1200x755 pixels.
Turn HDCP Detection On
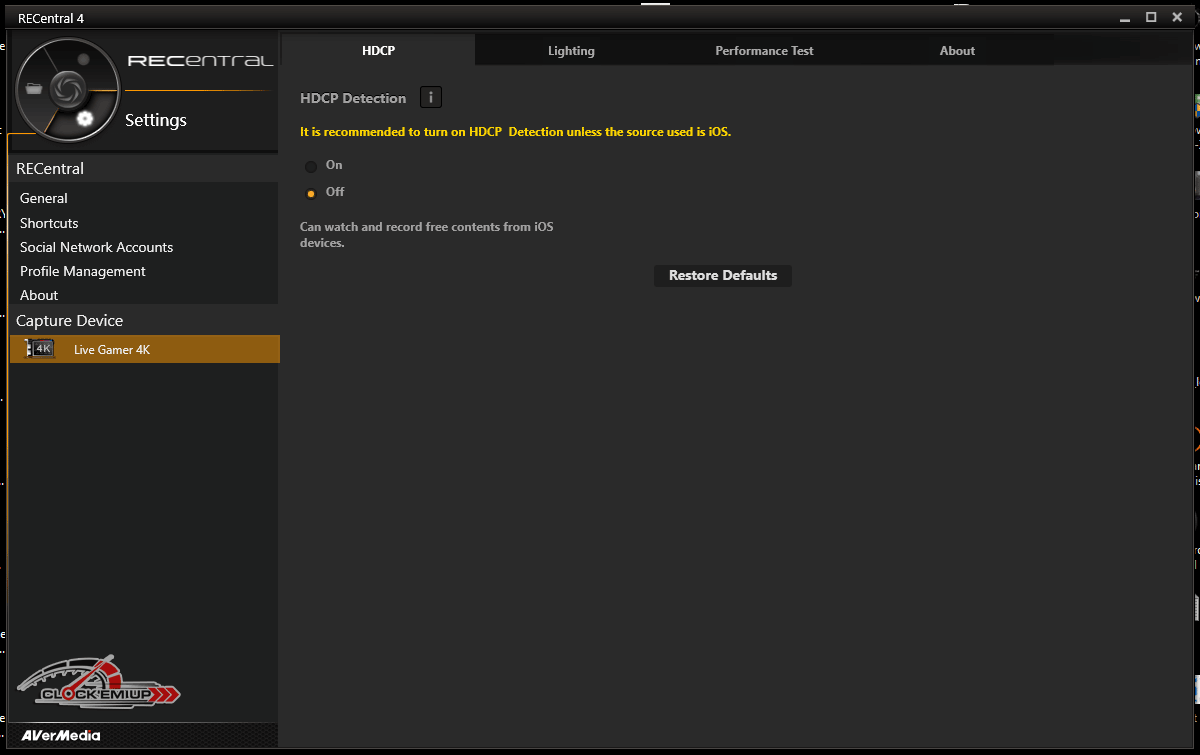coord(311,166)
